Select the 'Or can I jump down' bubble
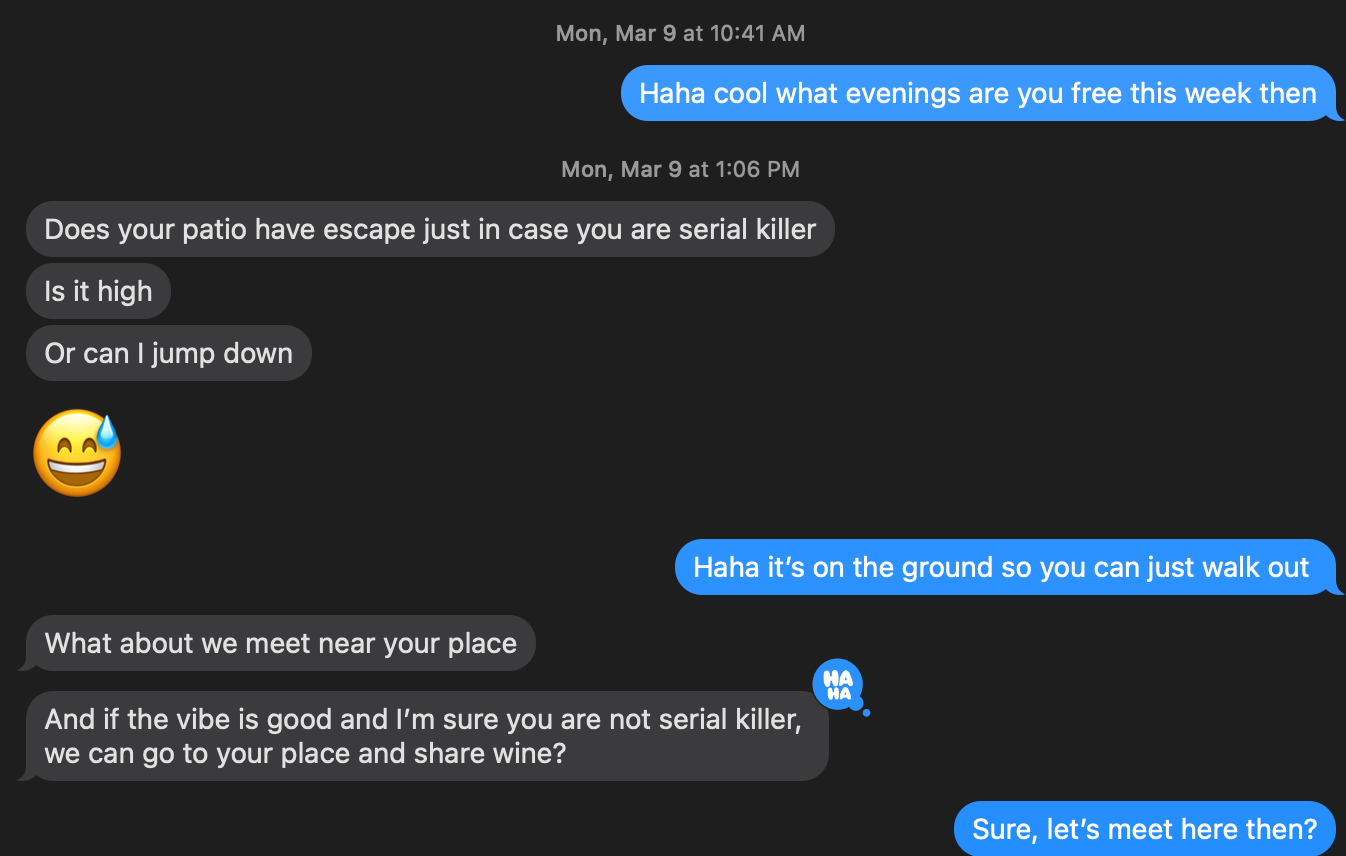 coord(168,354)
